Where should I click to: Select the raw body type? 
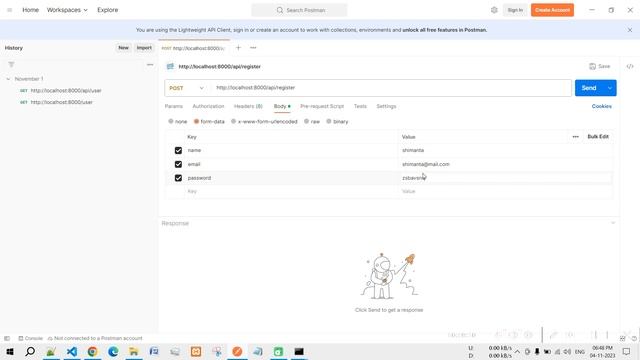[x=312, y=122]
